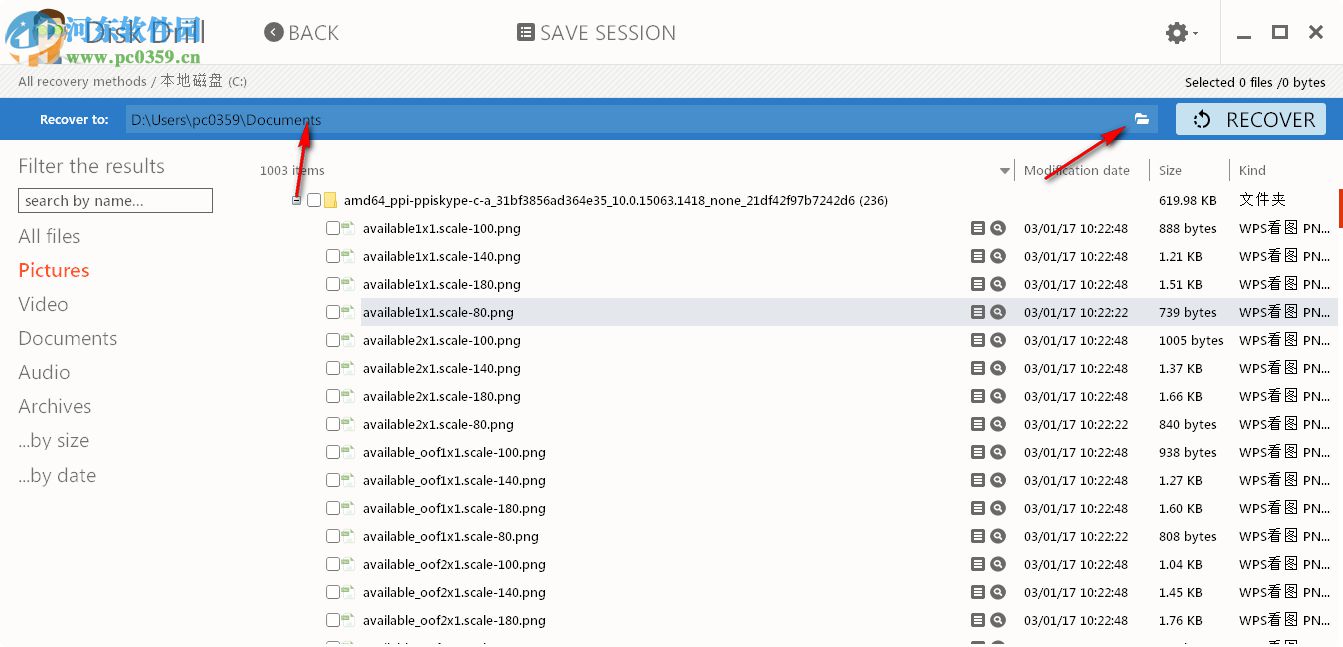
Task: Check the box for available1x1.scale-180.png
Action: click(333, 284)
